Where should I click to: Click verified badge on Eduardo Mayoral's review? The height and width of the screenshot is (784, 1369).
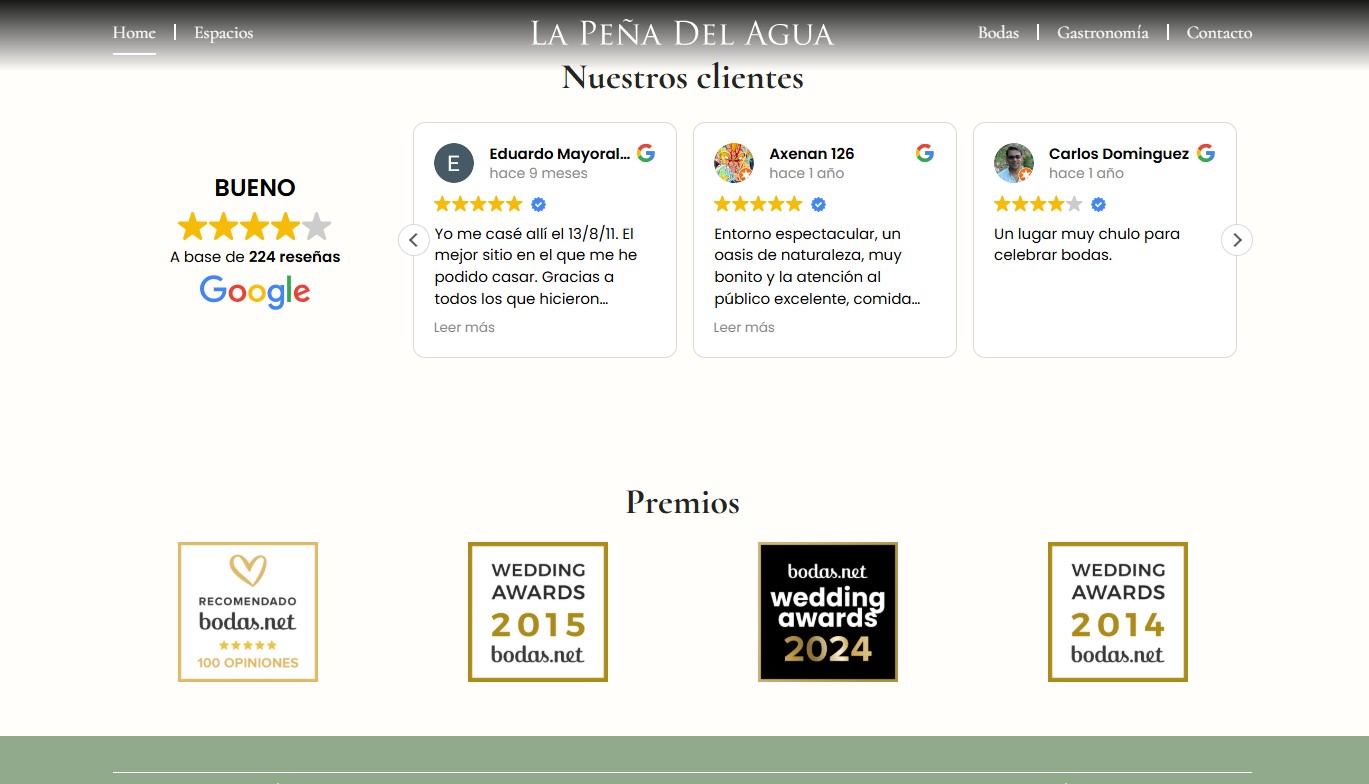[x=538, y=204]
